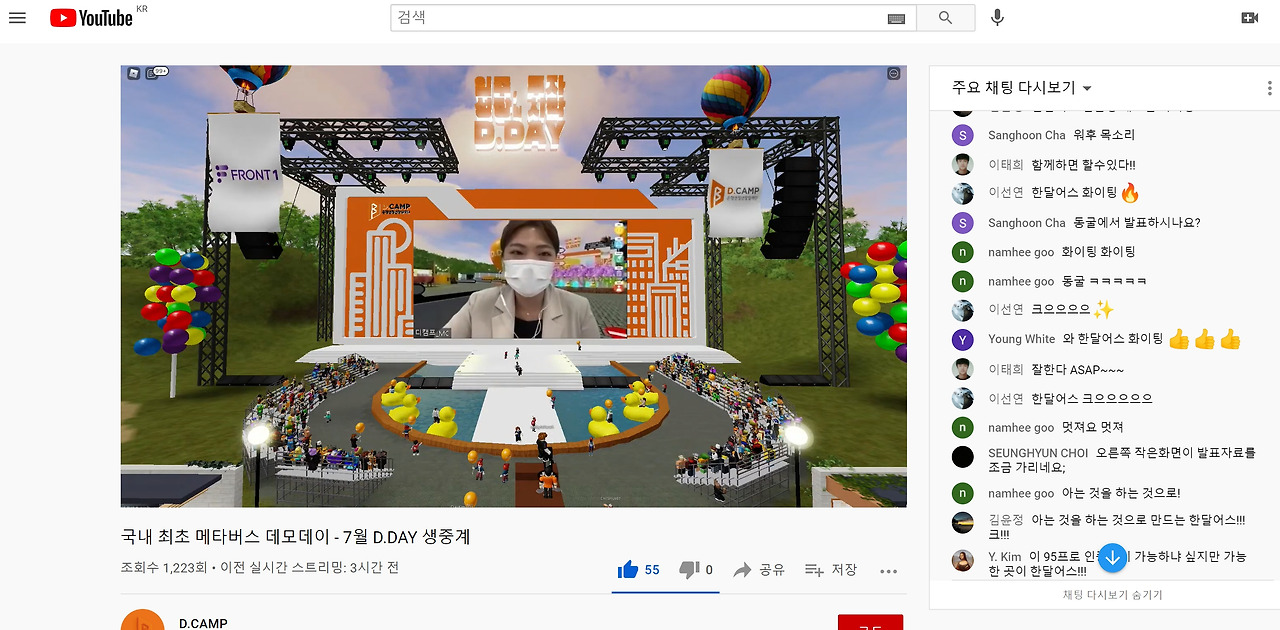The width and height of the screenshot is (1280, 630).
Task: Open chat panel three-dot options
Action: coord(1269,88)
